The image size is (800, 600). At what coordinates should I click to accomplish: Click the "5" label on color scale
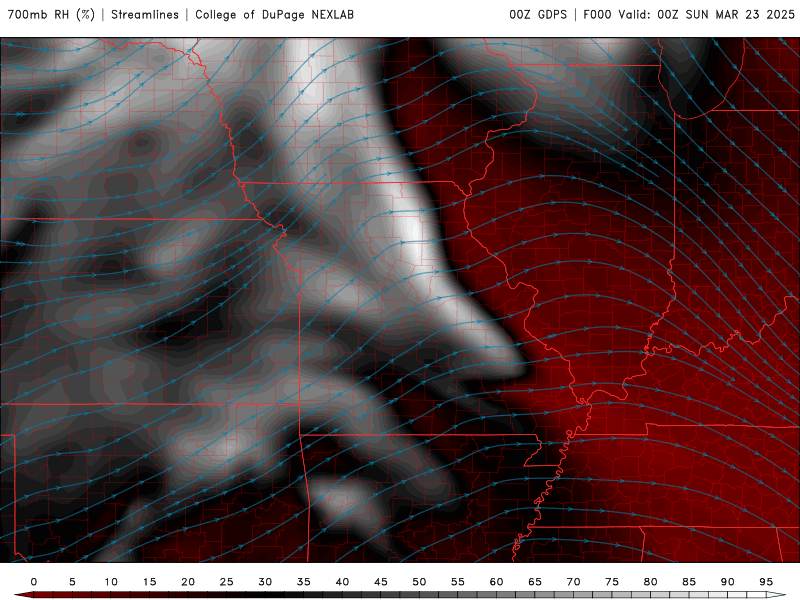point(72,582)
